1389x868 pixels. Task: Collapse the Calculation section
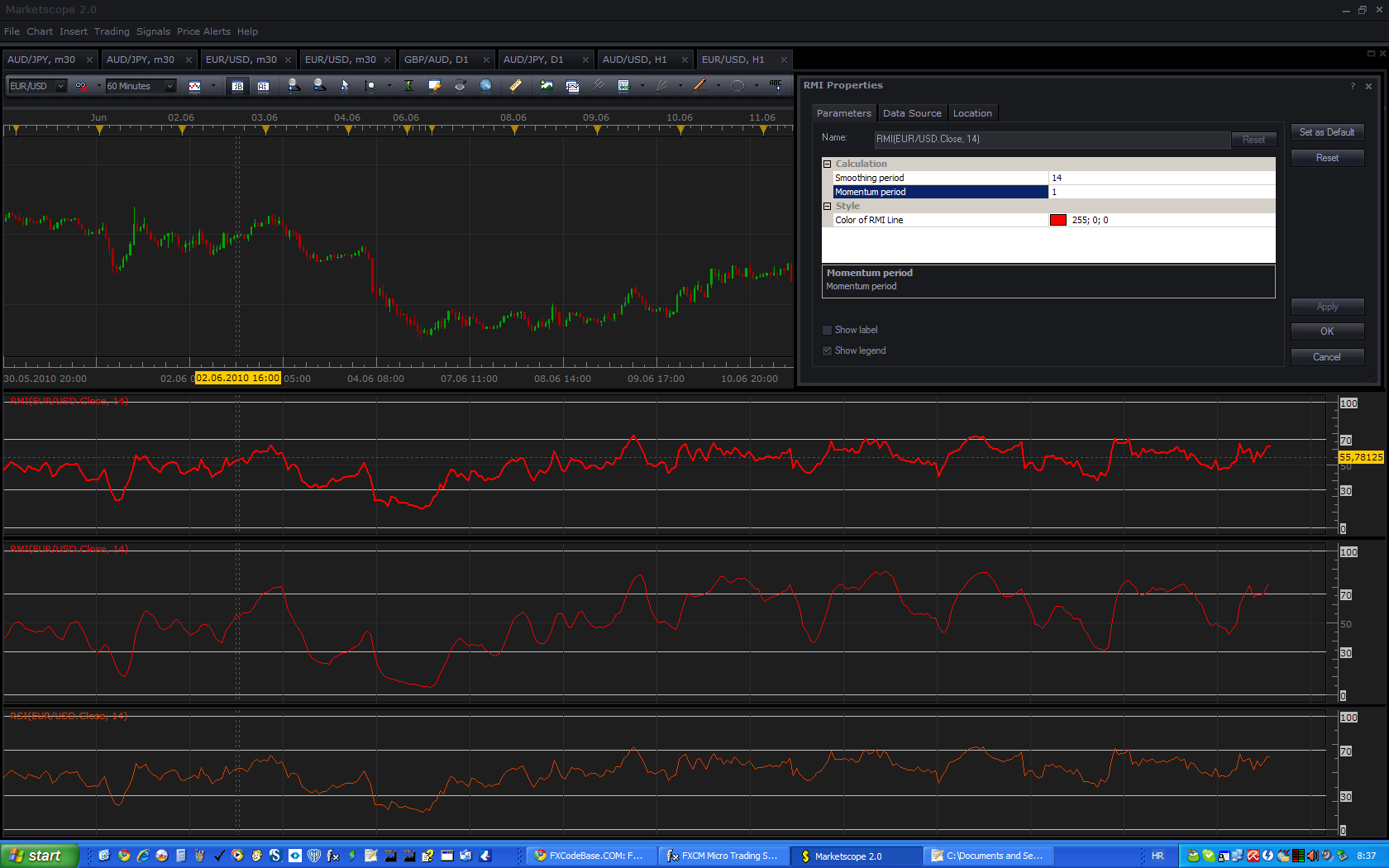tap(827, 164)
